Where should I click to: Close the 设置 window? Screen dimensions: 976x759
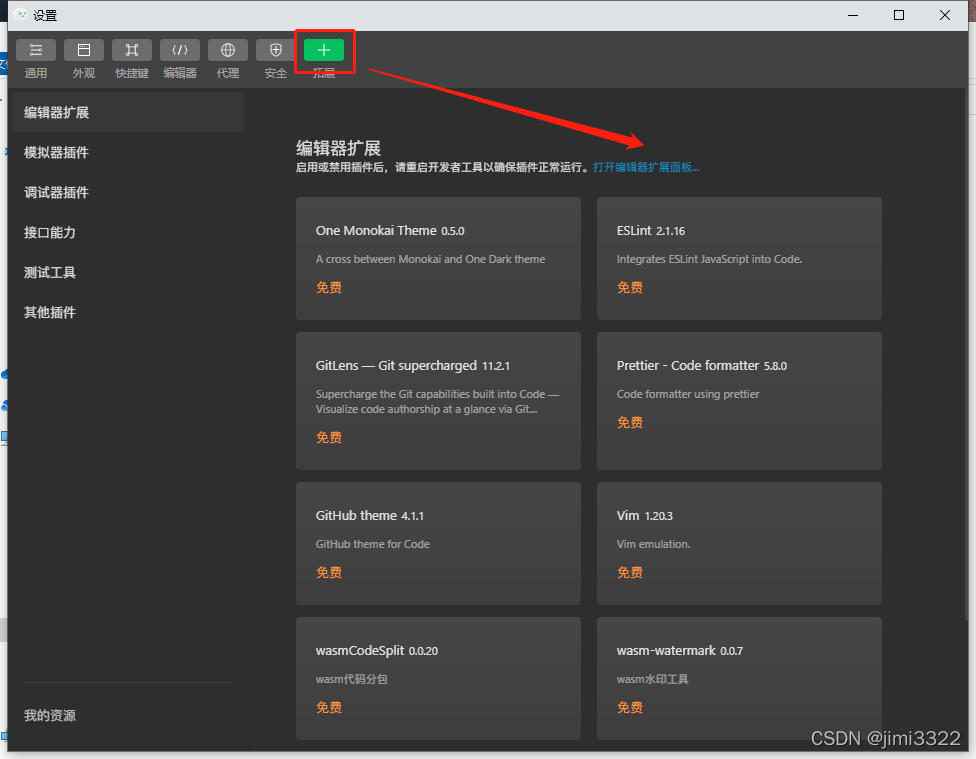tap(945, 15)
